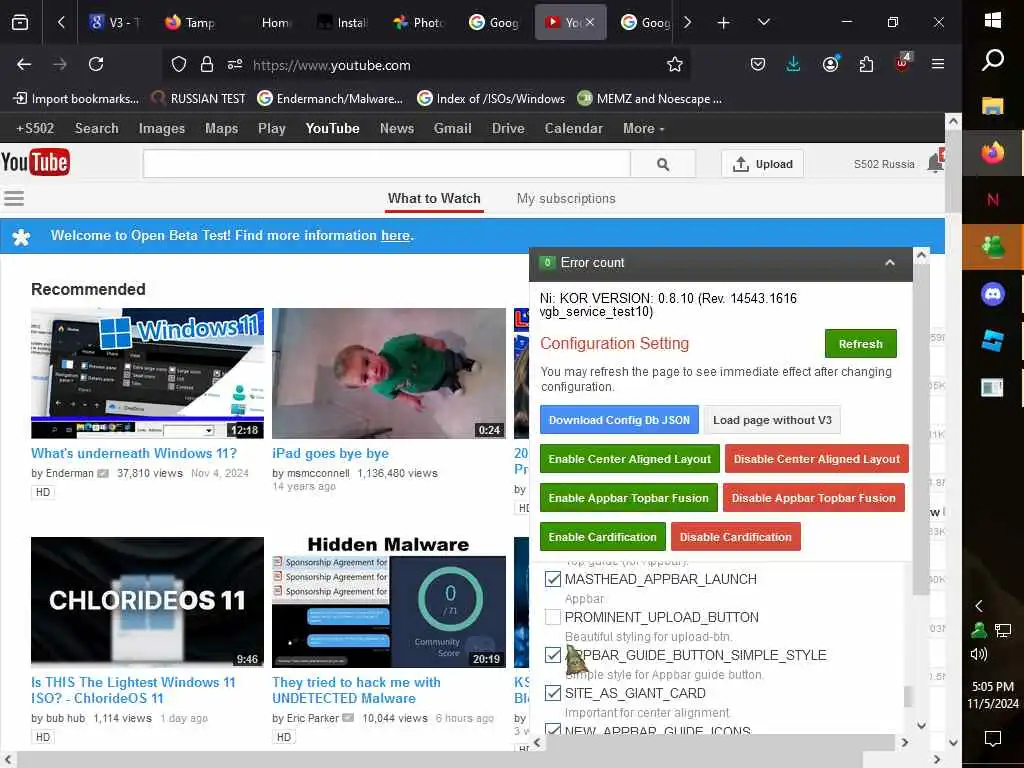The height and width of the screenshot is (768, 1024).
Task: Open the Firefox downloads arrow icon
Action: pyautogui.click(x=793, y=65)
